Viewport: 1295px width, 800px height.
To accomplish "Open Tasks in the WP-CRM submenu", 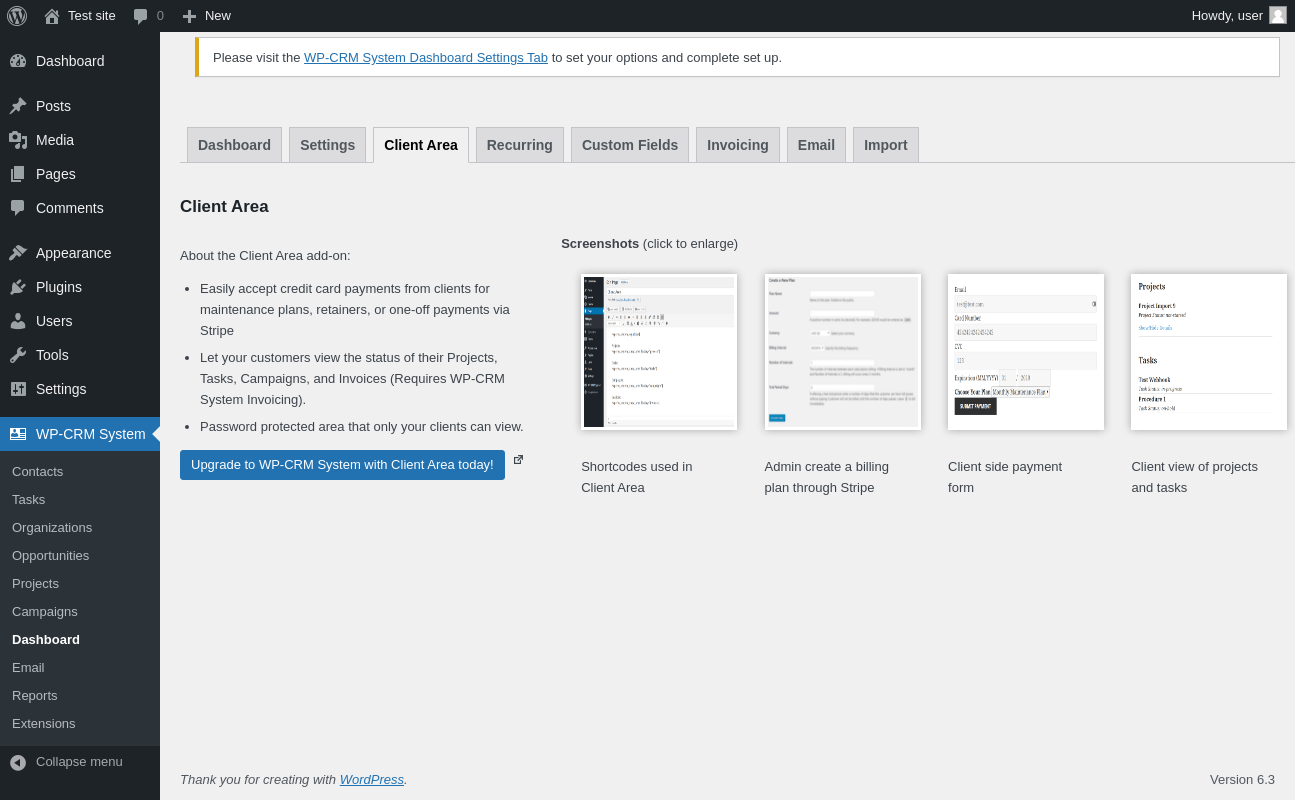I will click(28, 500).
